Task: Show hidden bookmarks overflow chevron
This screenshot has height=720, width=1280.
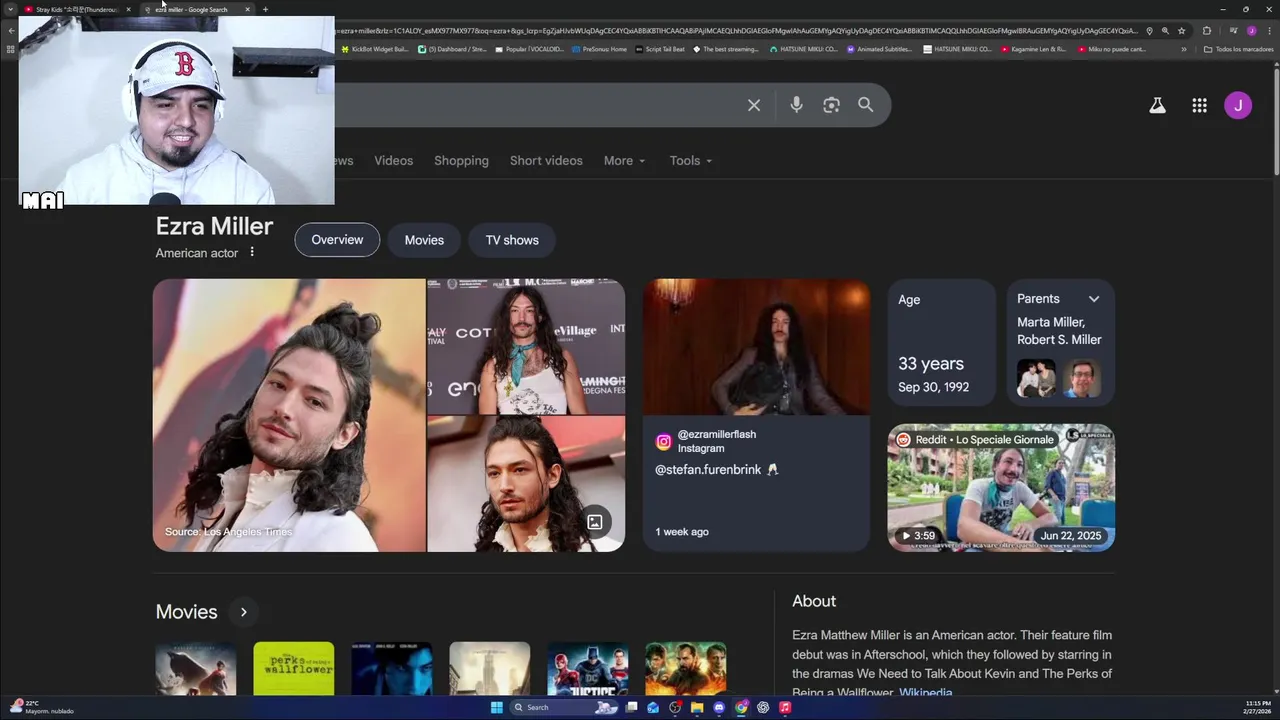Action: click(1184, 49)
